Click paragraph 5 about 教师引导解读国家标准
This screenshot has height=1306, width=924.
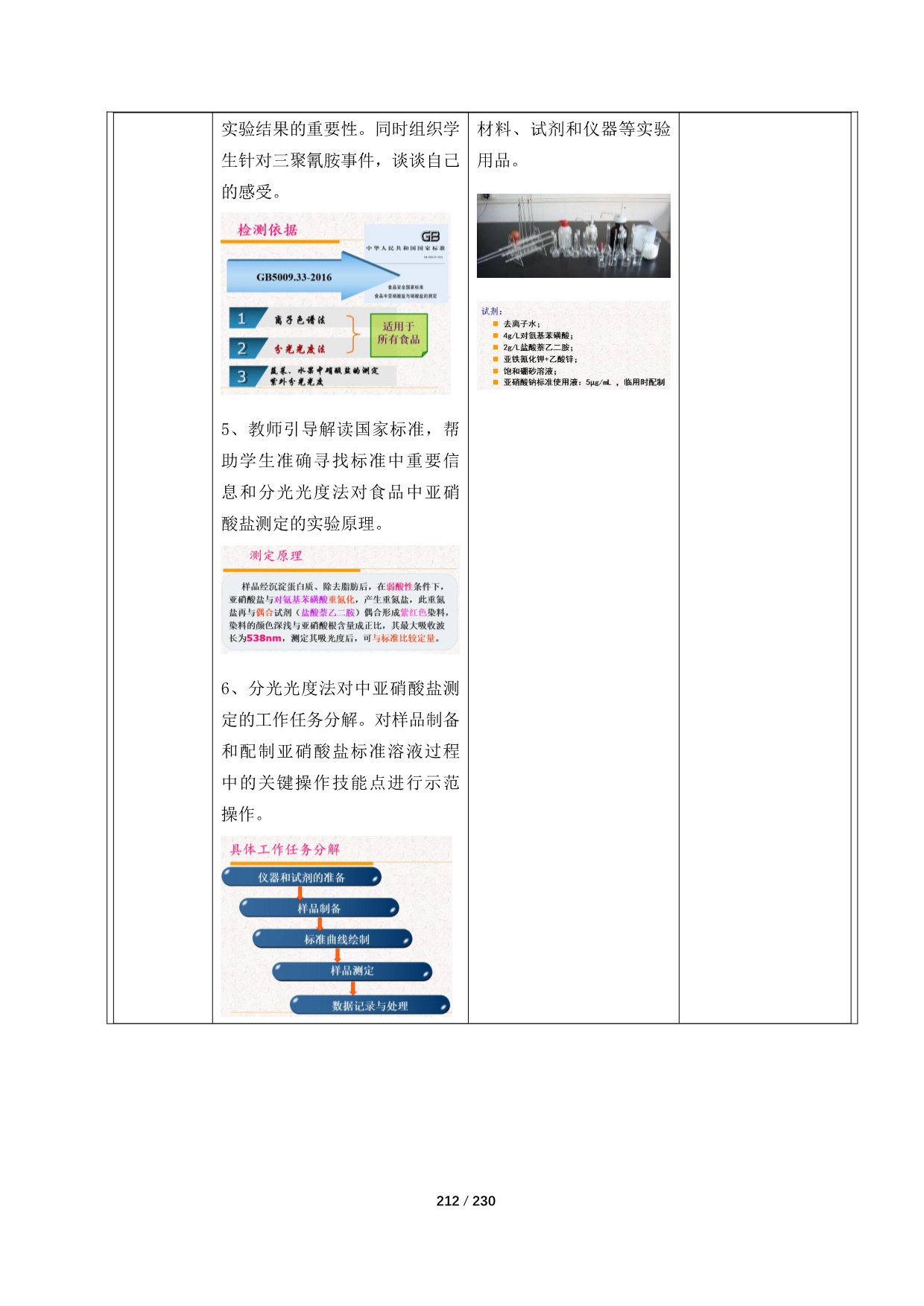(340, 476)
